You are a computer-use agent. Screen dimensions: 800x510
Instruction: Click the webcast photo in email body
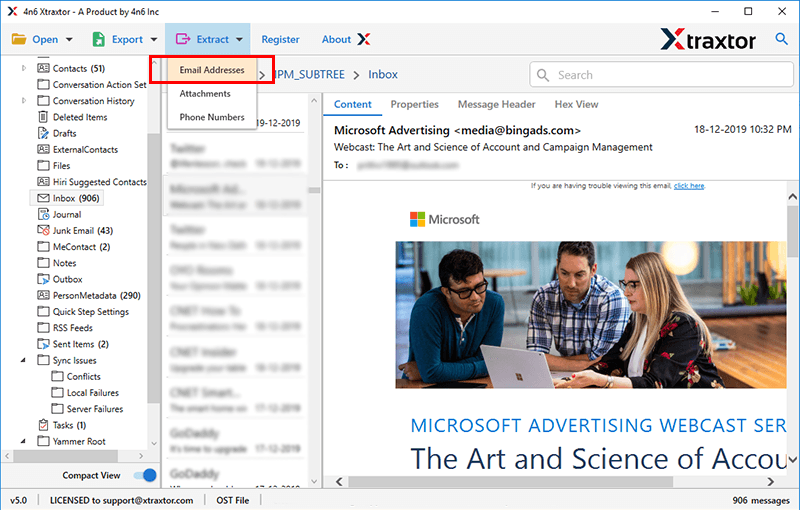click(590, 315)
